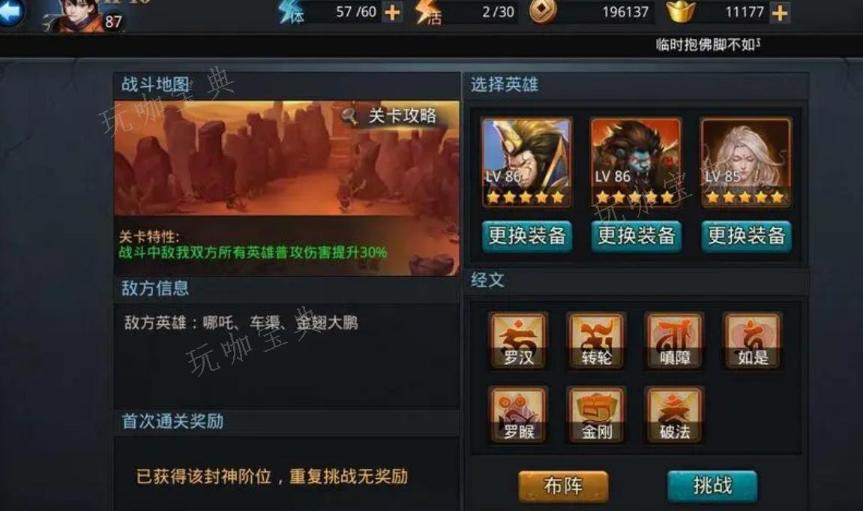Open the 布阵 formation button
The image size is (863, 511).
click(x=563, y=486)
